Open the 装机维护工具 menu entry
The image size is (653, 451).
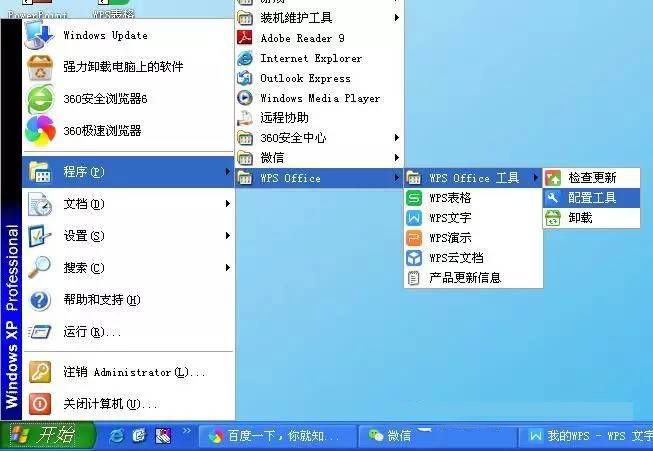[319, 17]
